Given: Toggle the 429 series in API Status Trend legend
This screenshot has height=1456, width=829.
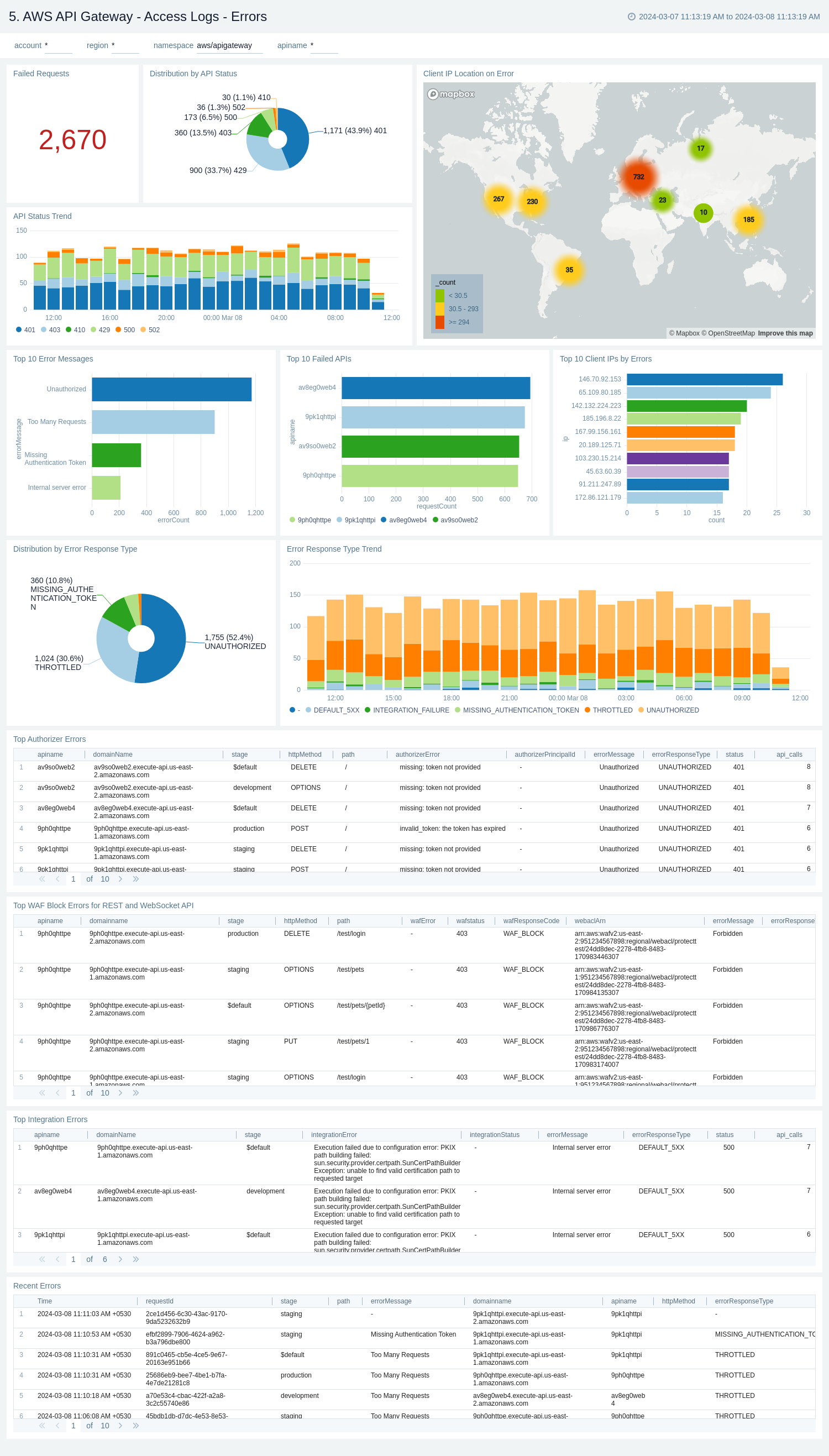Looking at the screenshot, I should (x=100, y=329).
